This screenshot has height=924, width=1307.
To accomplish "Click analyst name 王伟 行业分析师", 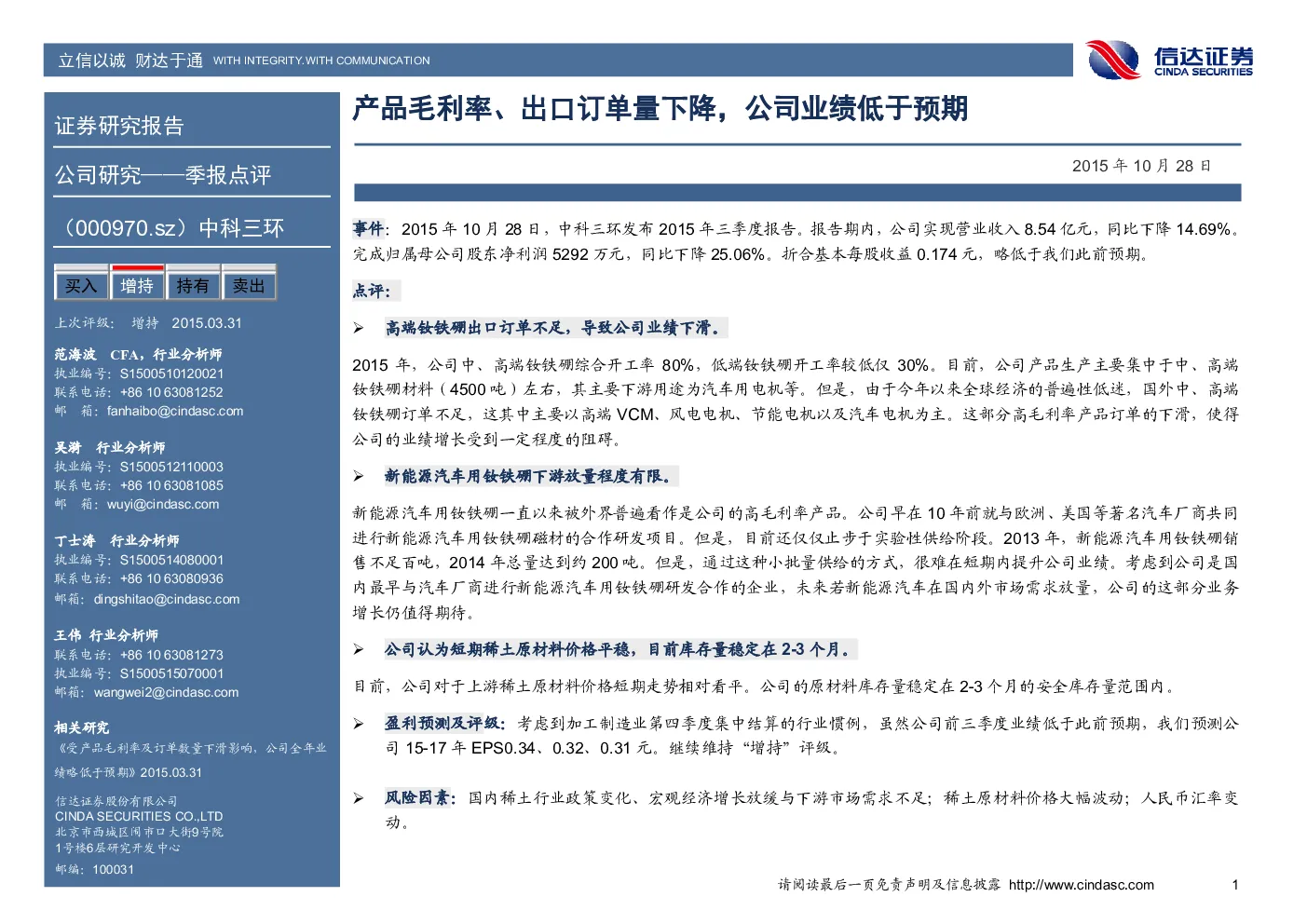I will 106,635.
